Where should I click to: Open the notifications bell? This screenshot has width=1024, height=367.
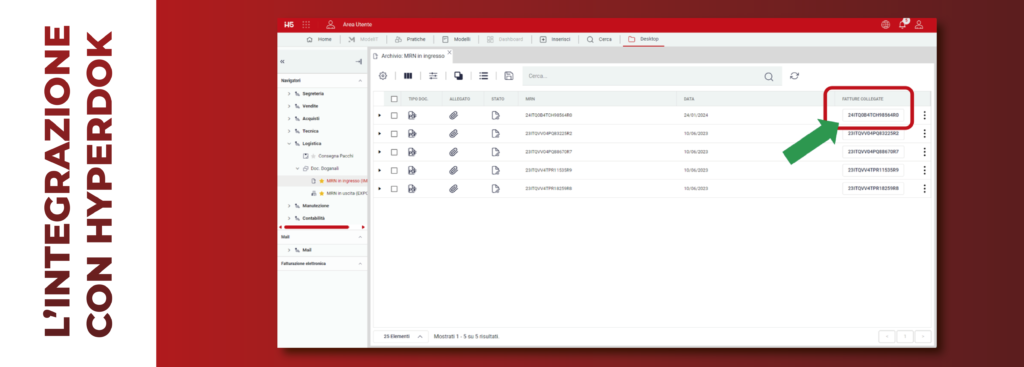click(x=903, y=25)
